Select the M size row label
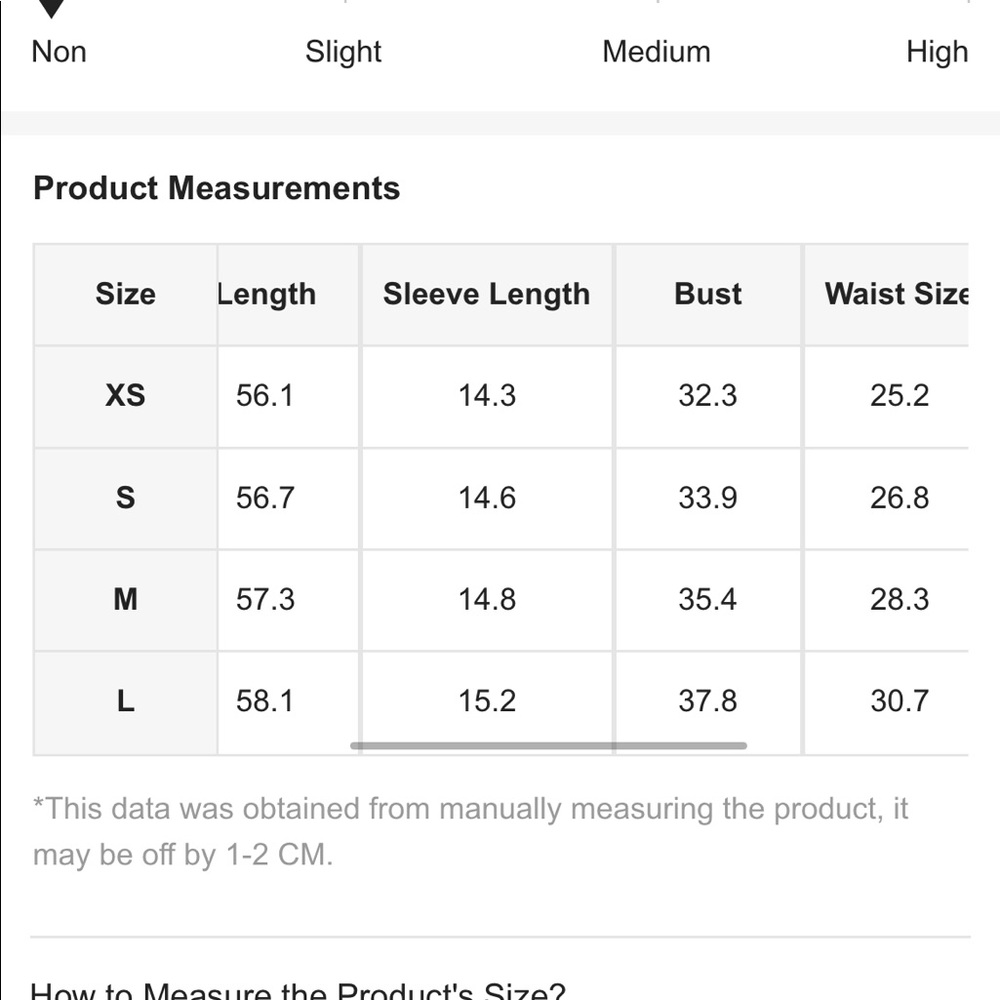Screen dimensions: 1000x1000 pyautogui.click(x=126, y=599)
